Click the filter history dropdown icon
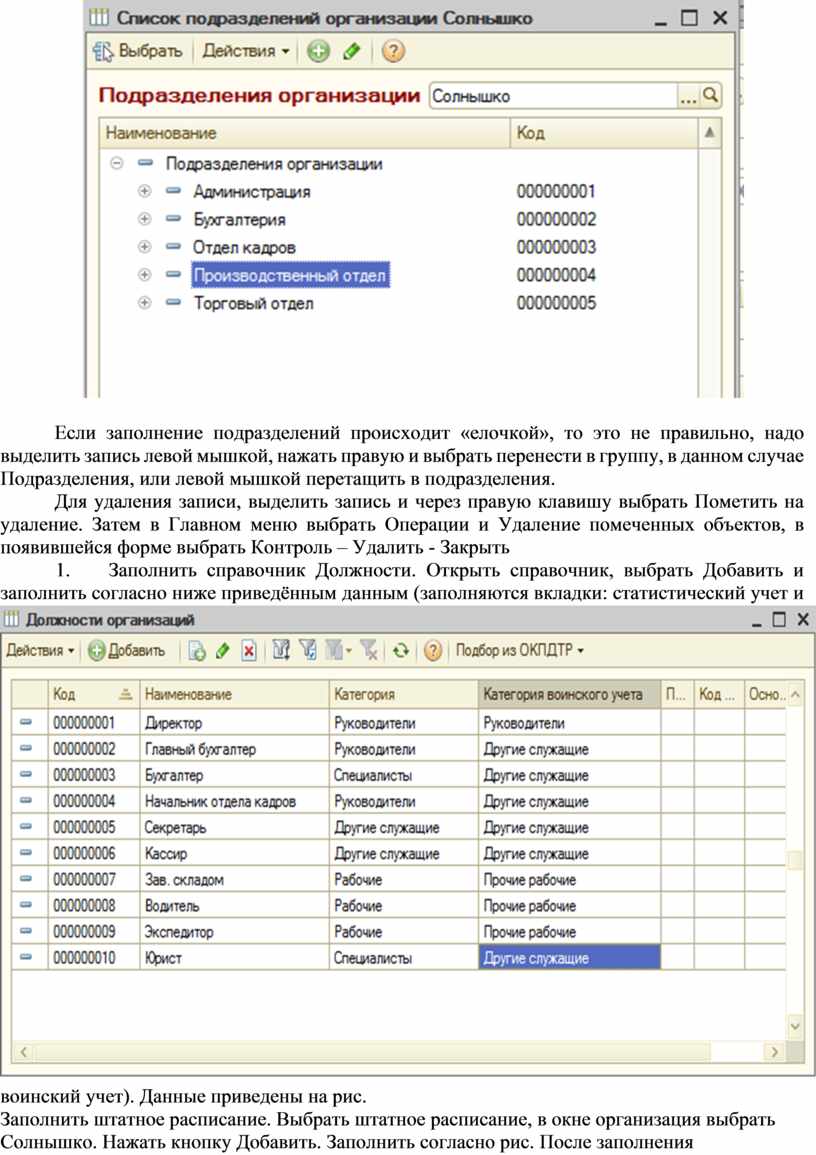Image resolution: width=816 pixels, height=1155 pixels. [339, 650]
